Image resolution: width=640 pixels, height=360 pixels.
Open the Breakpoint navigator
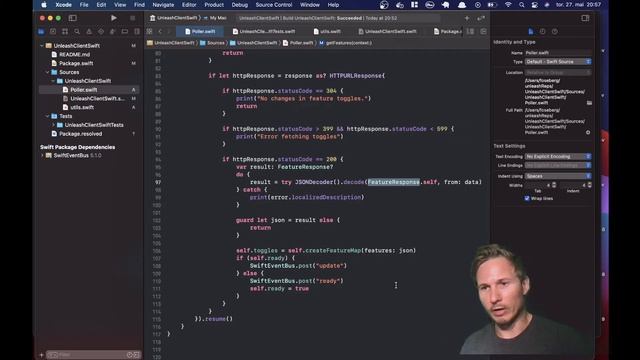pyautogui.click(x=124, y=31)
